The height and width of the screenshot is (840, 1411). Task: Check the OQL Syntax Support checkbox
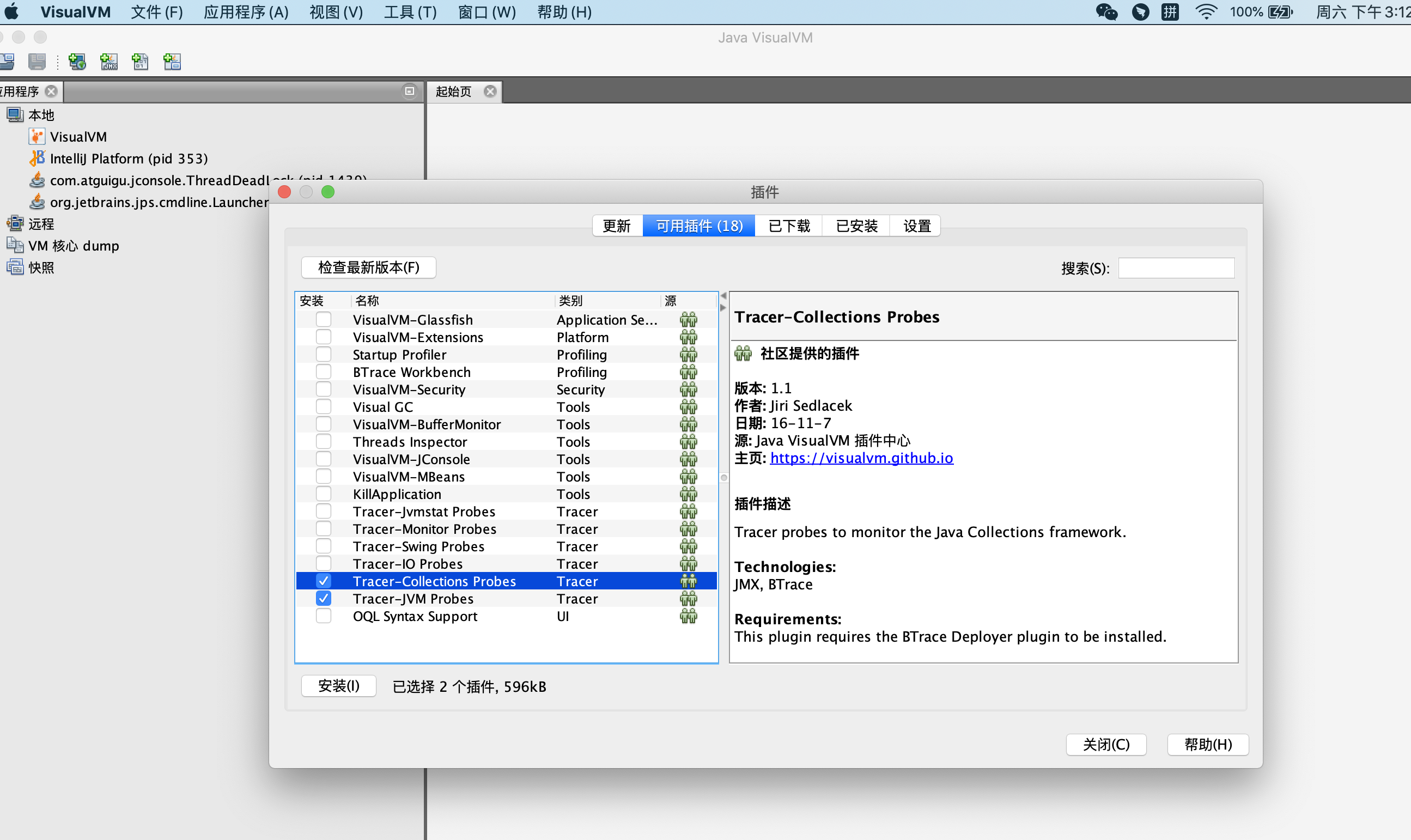[x=323, y=616]
